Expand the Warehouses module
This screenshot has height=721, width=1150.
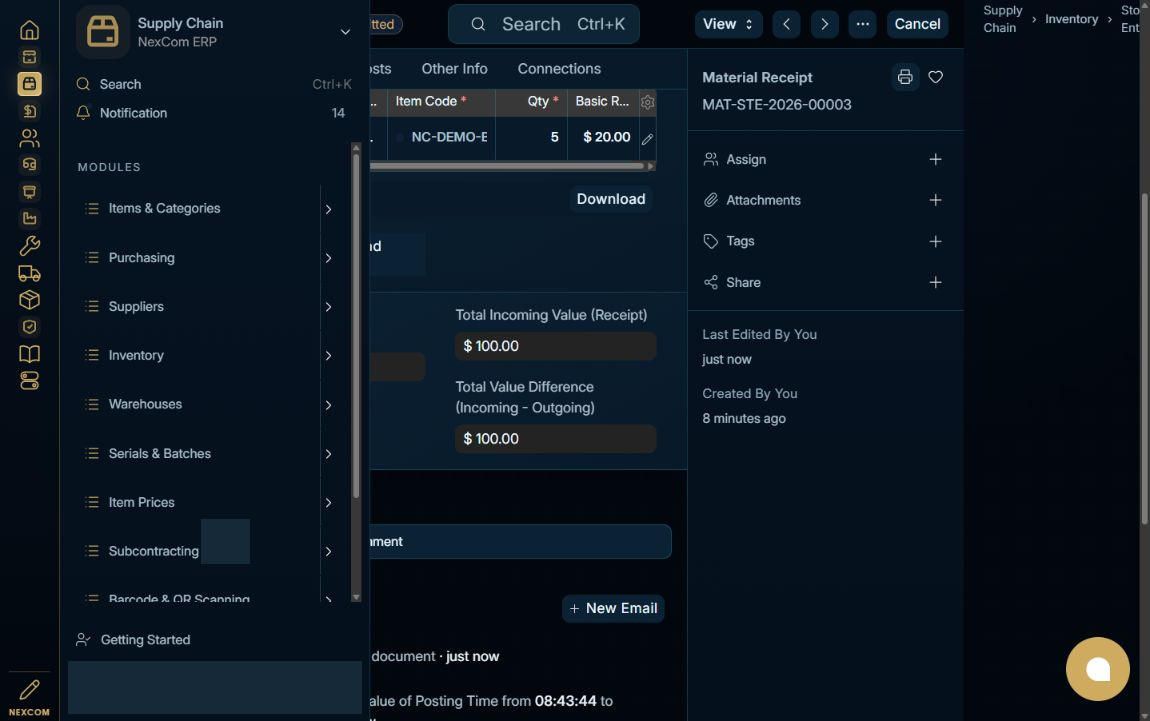(x=329, y=405)
